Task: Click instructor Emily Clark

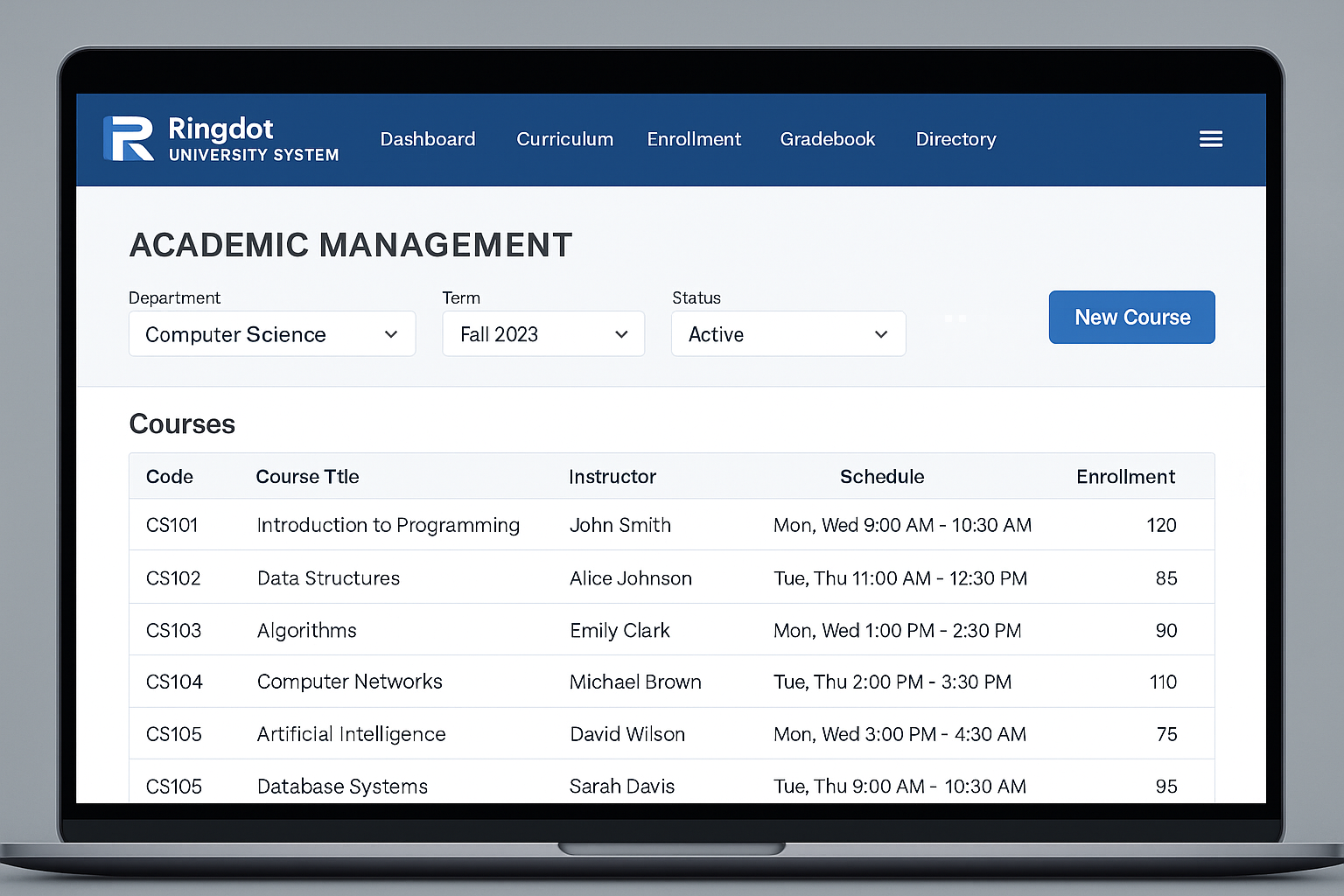Action: tap(619, 630)
